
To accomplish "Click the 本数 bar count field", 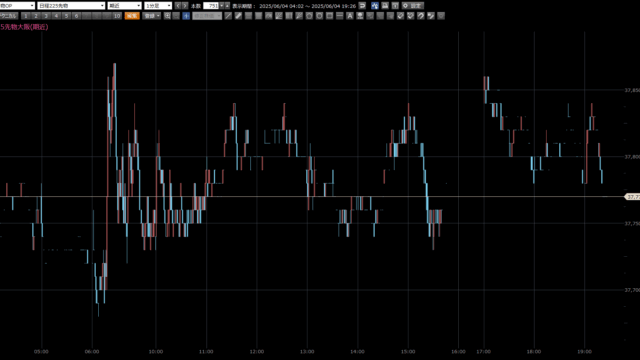I will (211, 6).
